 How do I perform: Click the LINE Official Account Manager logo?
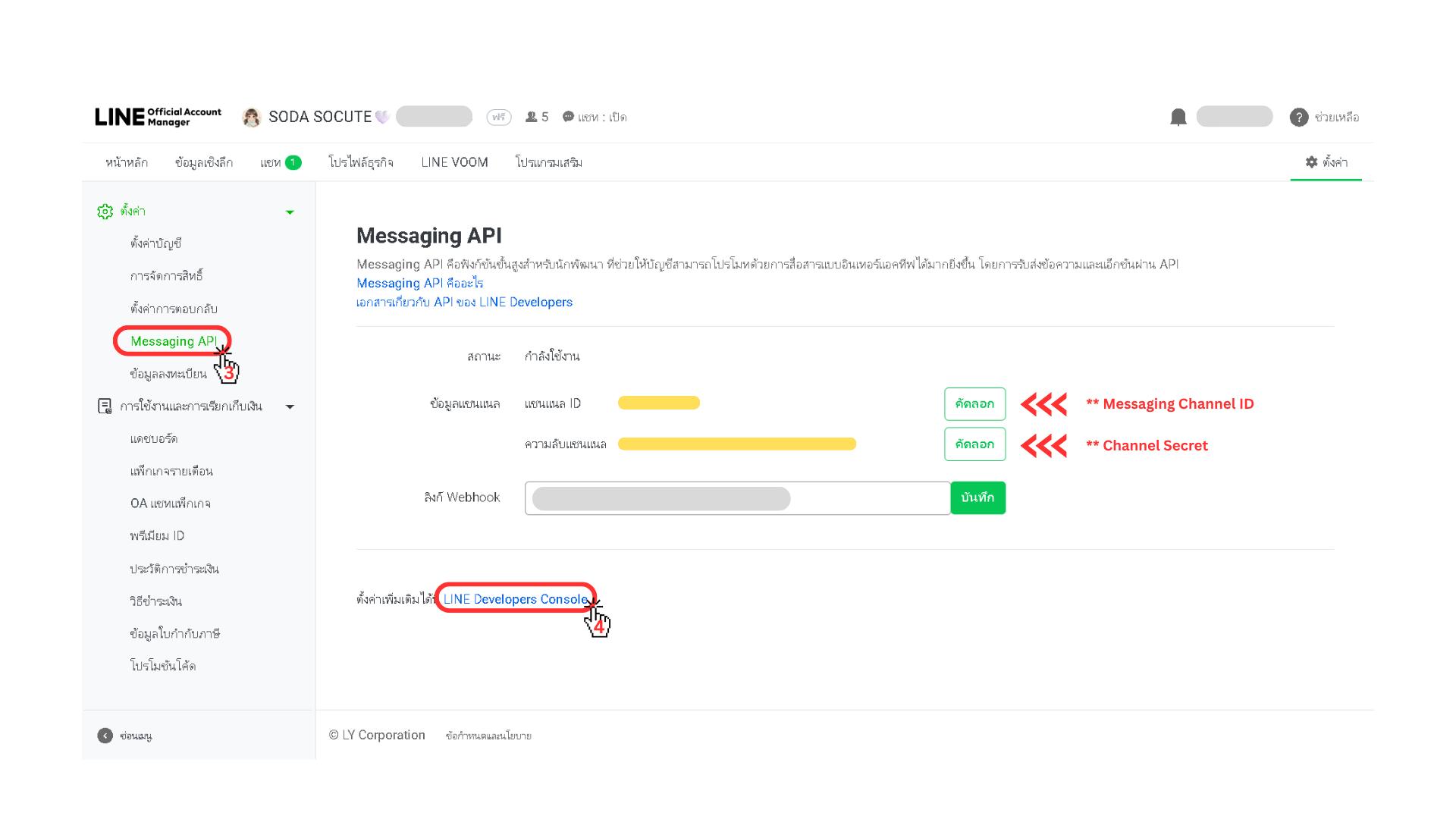158,117
